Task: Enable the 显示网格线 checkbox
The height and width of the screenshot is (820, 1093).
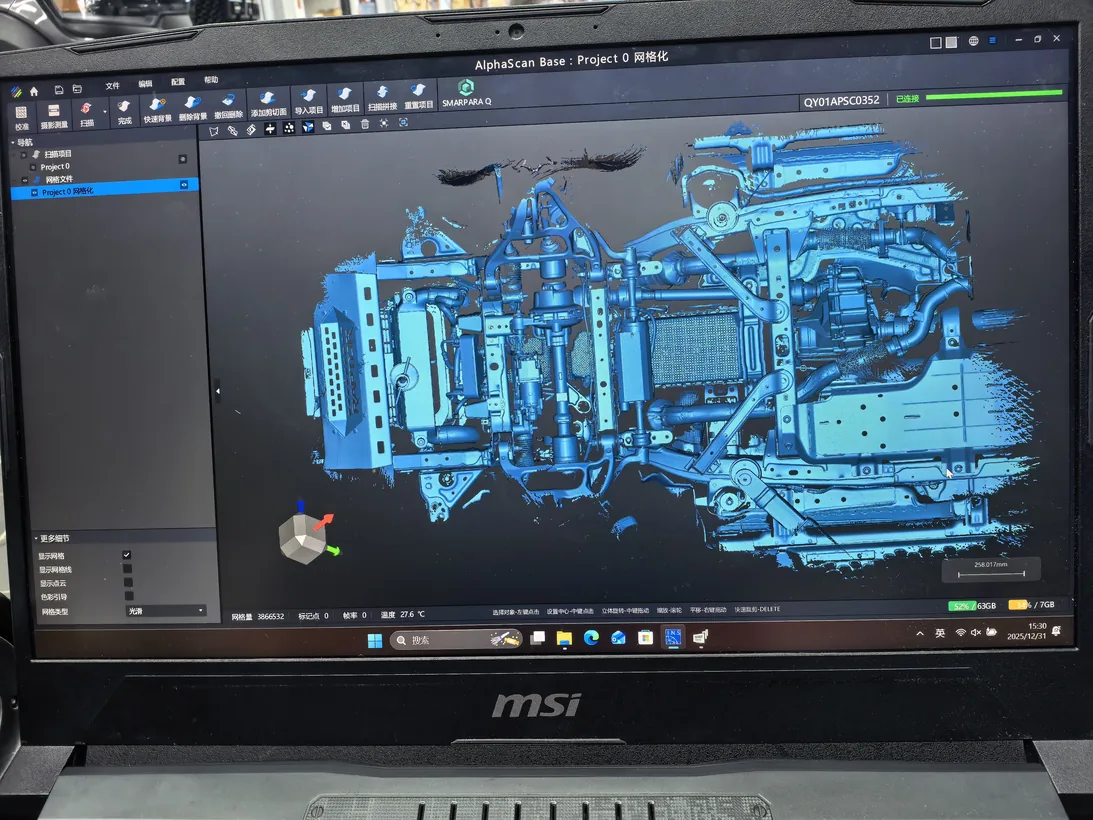Action: click(127, 569)
